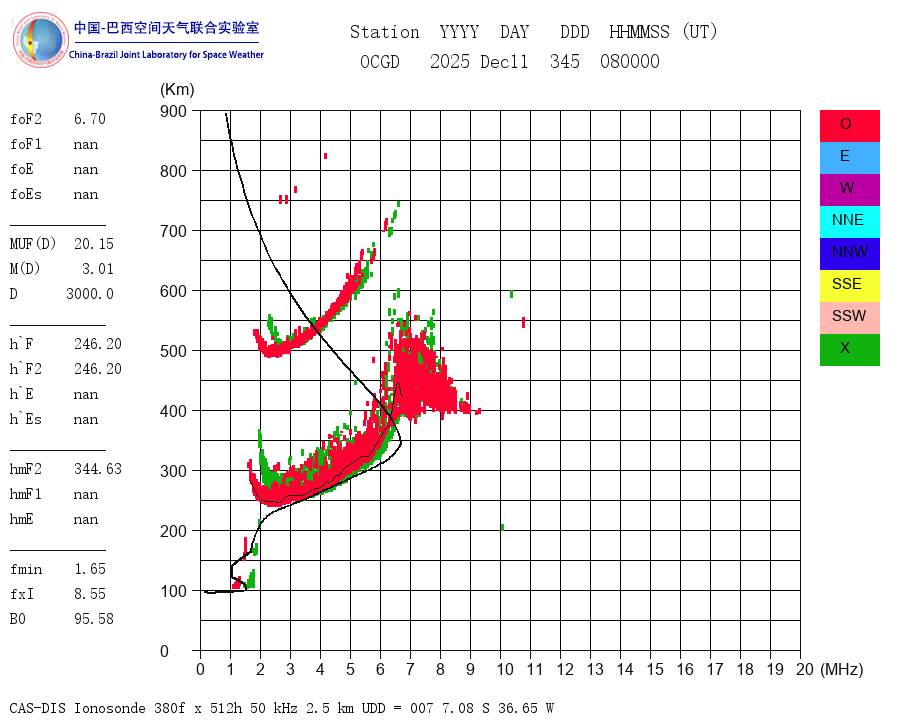
Task: Select the M(D) value 3.01
Action: (98, 269)
